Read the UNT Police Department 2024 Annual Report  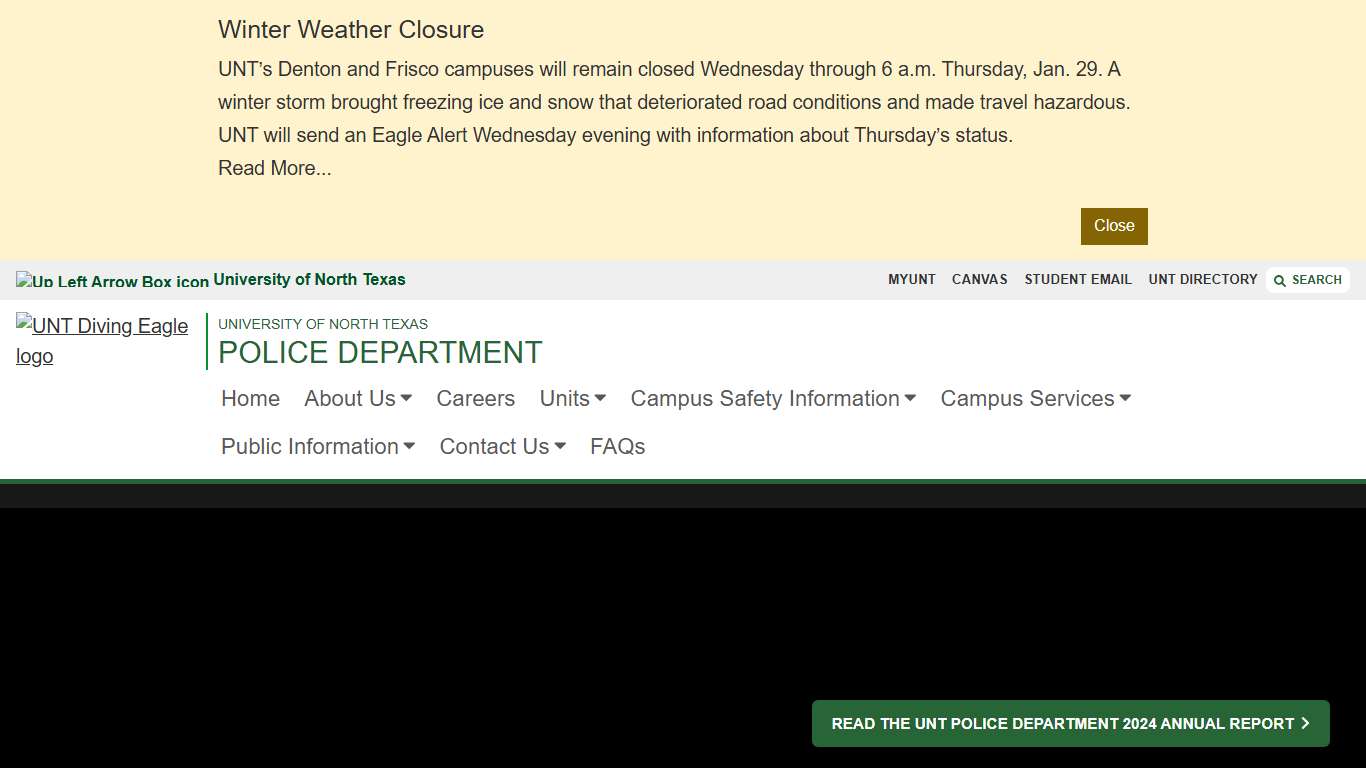pos(1062,723)
